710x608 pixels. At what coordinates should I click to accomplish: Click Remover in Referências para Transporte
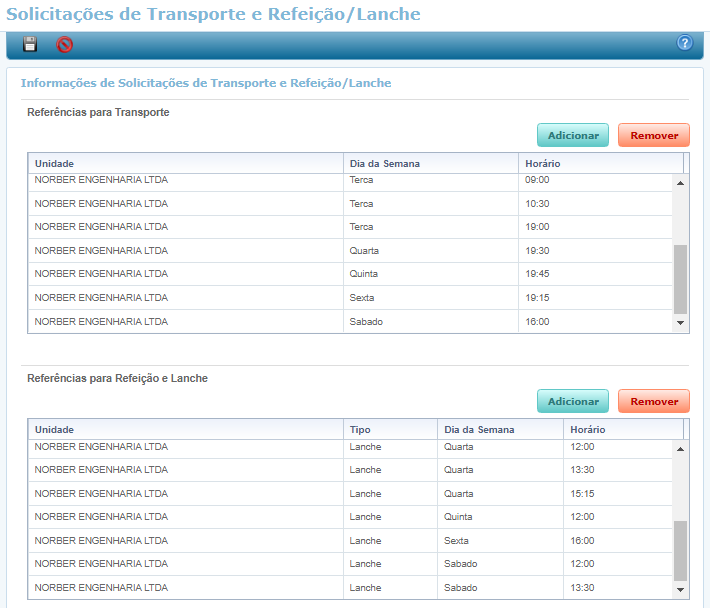click(x=654, y=135)
